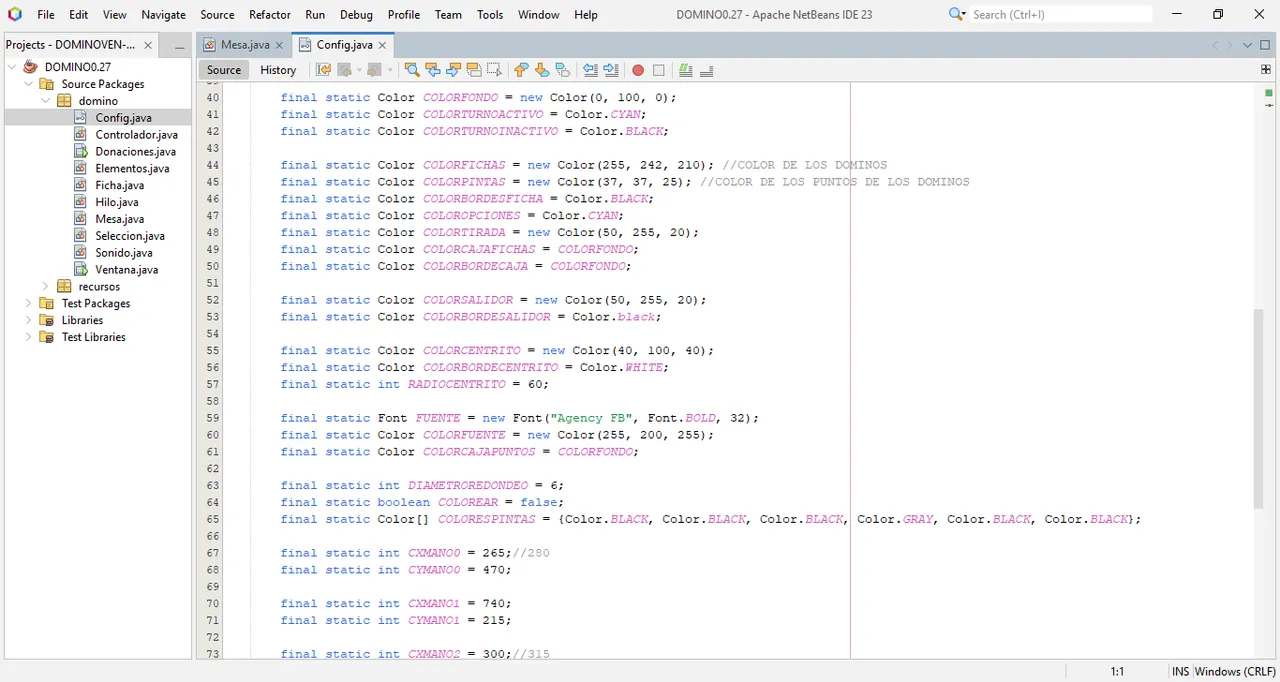Viewport: 1280px width, 682px height.
Task: Expand the recursos package node
Action: tap(46, 287)
